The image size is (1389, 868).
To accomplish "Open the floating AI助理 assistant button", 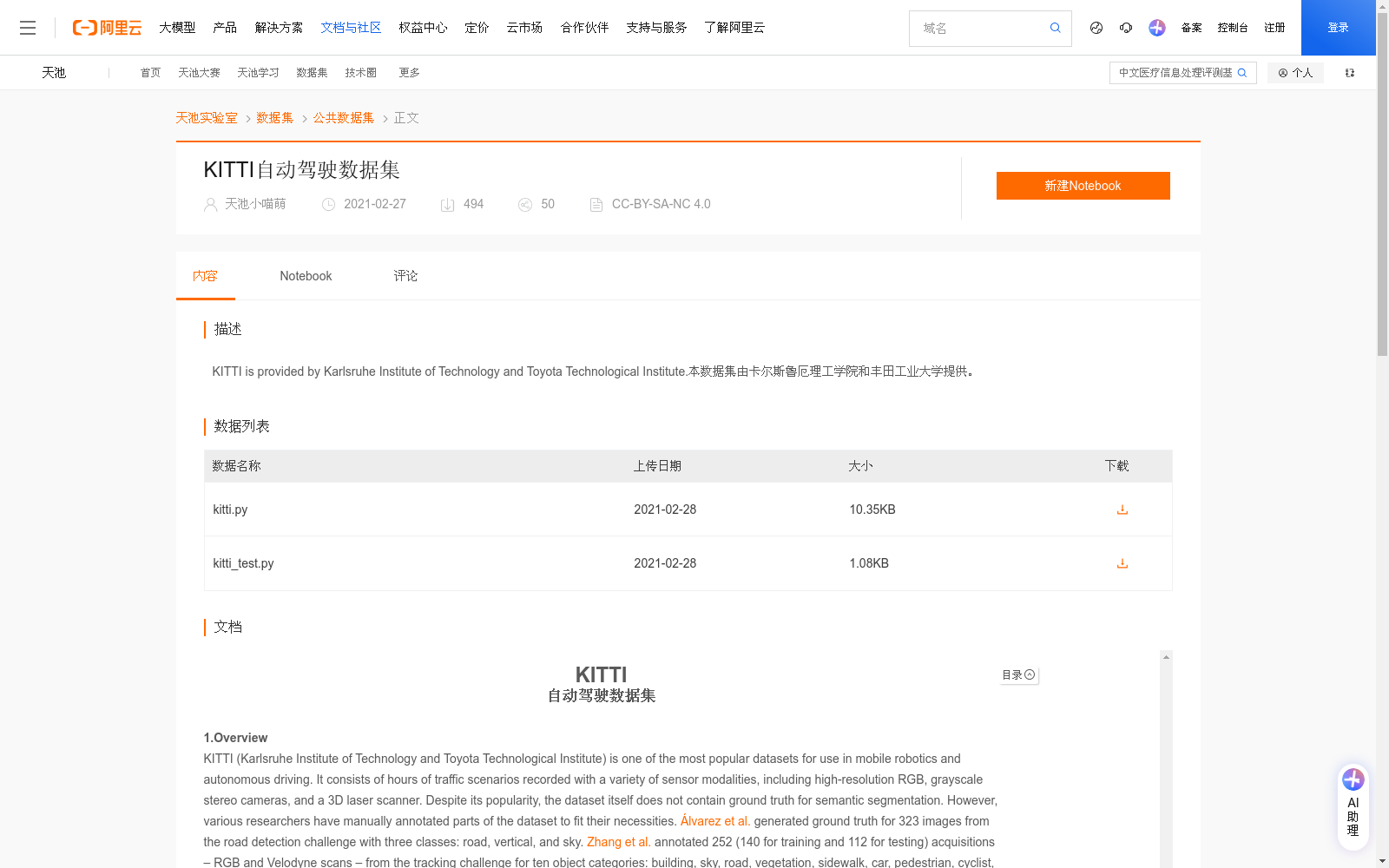I will 1353,807.
